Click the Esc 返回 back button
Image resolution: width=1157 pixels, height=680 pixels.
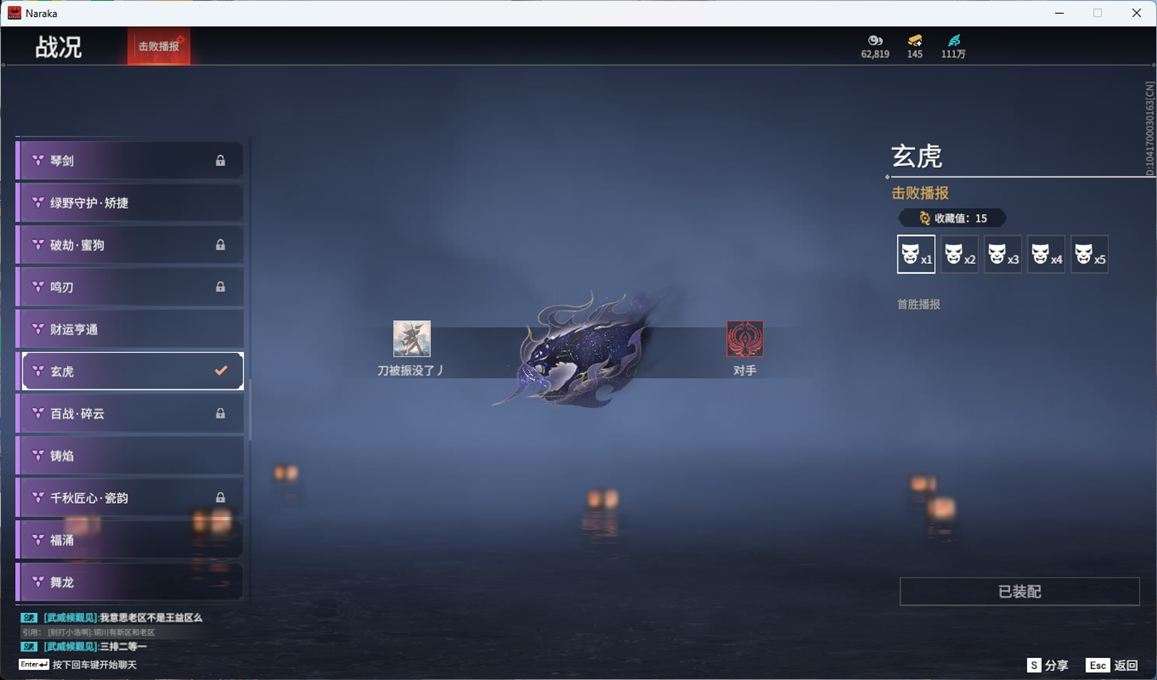point(1112,665)
